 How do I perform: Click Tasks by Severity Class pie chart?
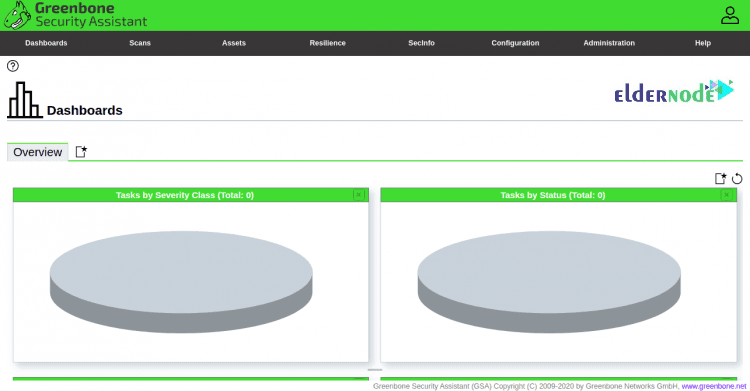point(181,282)
